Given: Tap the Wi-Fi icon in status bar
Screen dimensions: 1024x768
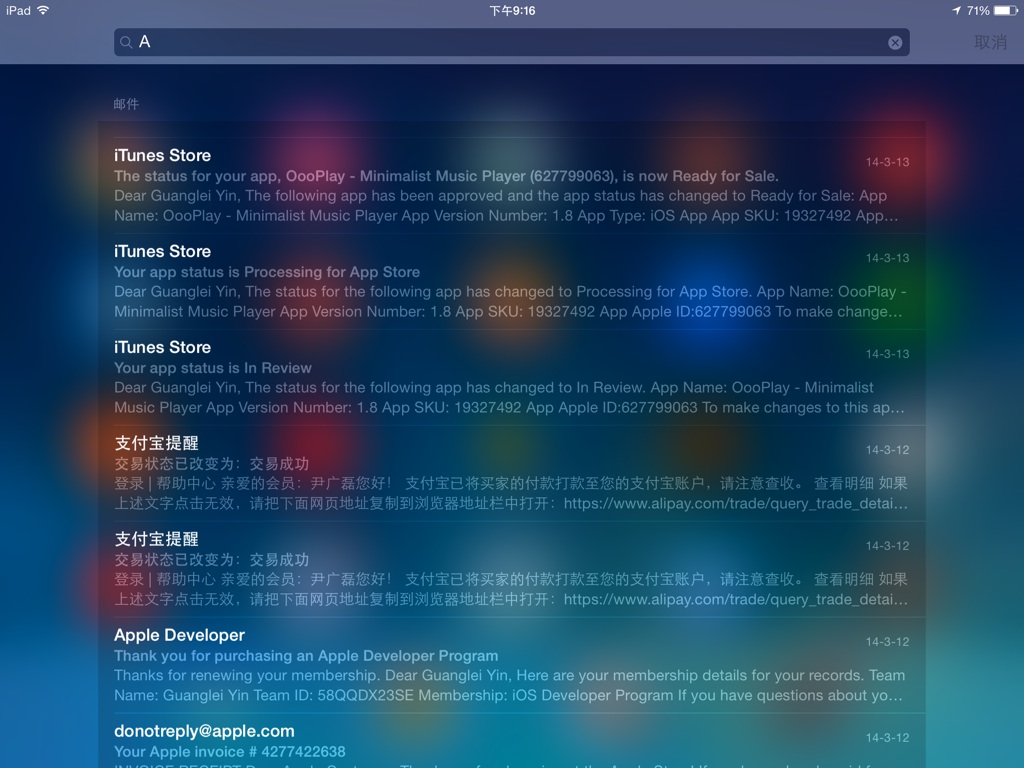Looking at the screenshot, I should 43,10.
